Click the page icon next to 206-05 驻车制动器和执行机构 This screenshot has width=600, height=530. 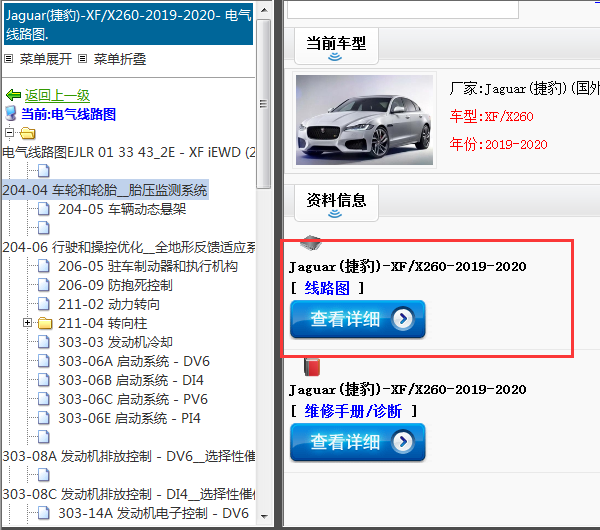click(44, 266)
